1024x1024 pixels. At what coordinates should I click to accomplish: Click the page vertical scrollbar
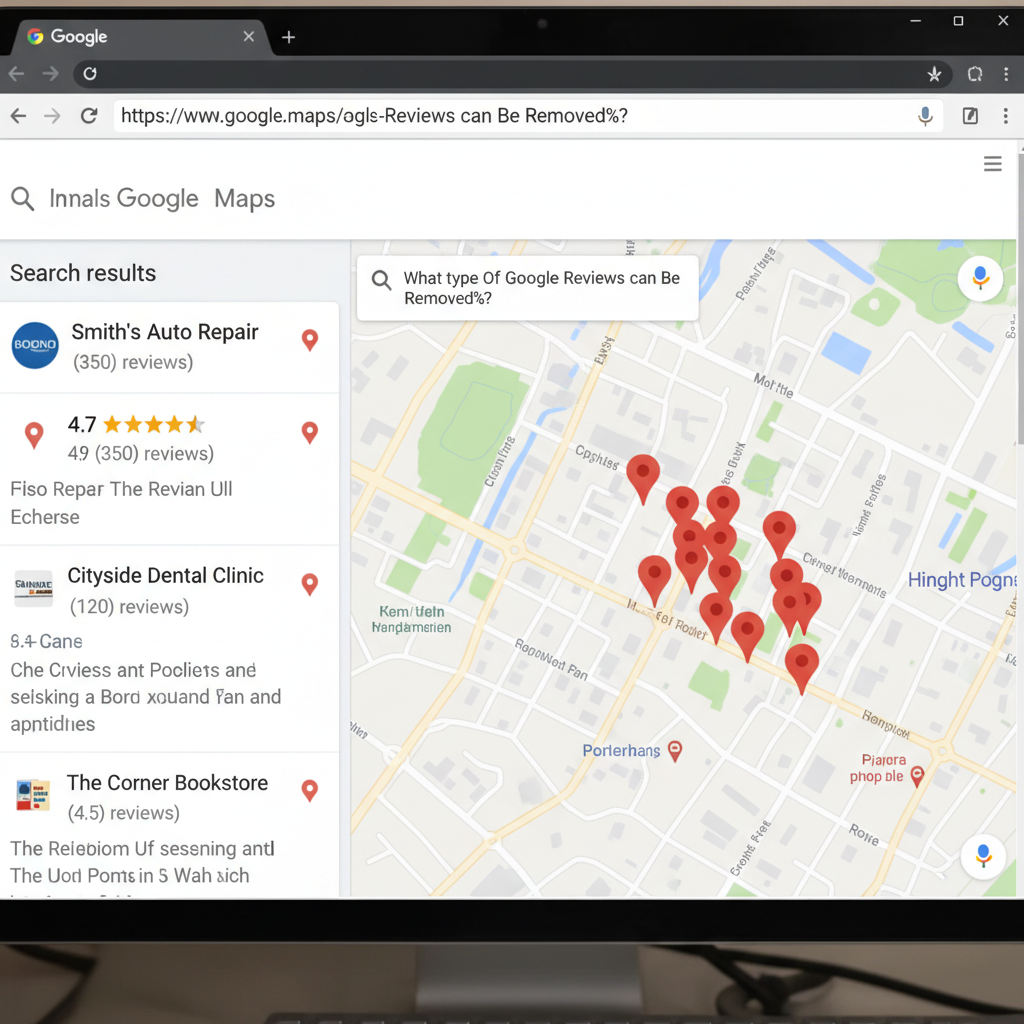coord(1020,299)
